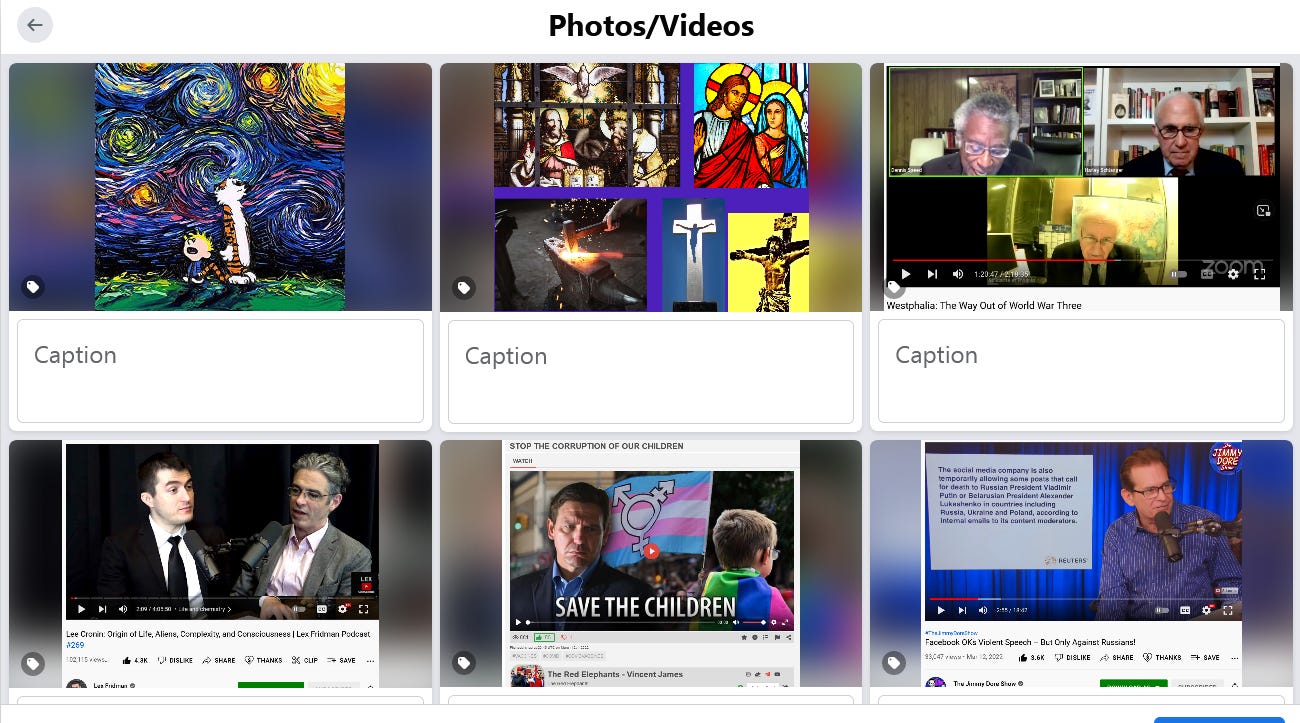The width and height of the screenshot is (1300, 723).
Task: Add caption under the Westphalia video image
Action: pos(1081,371)
